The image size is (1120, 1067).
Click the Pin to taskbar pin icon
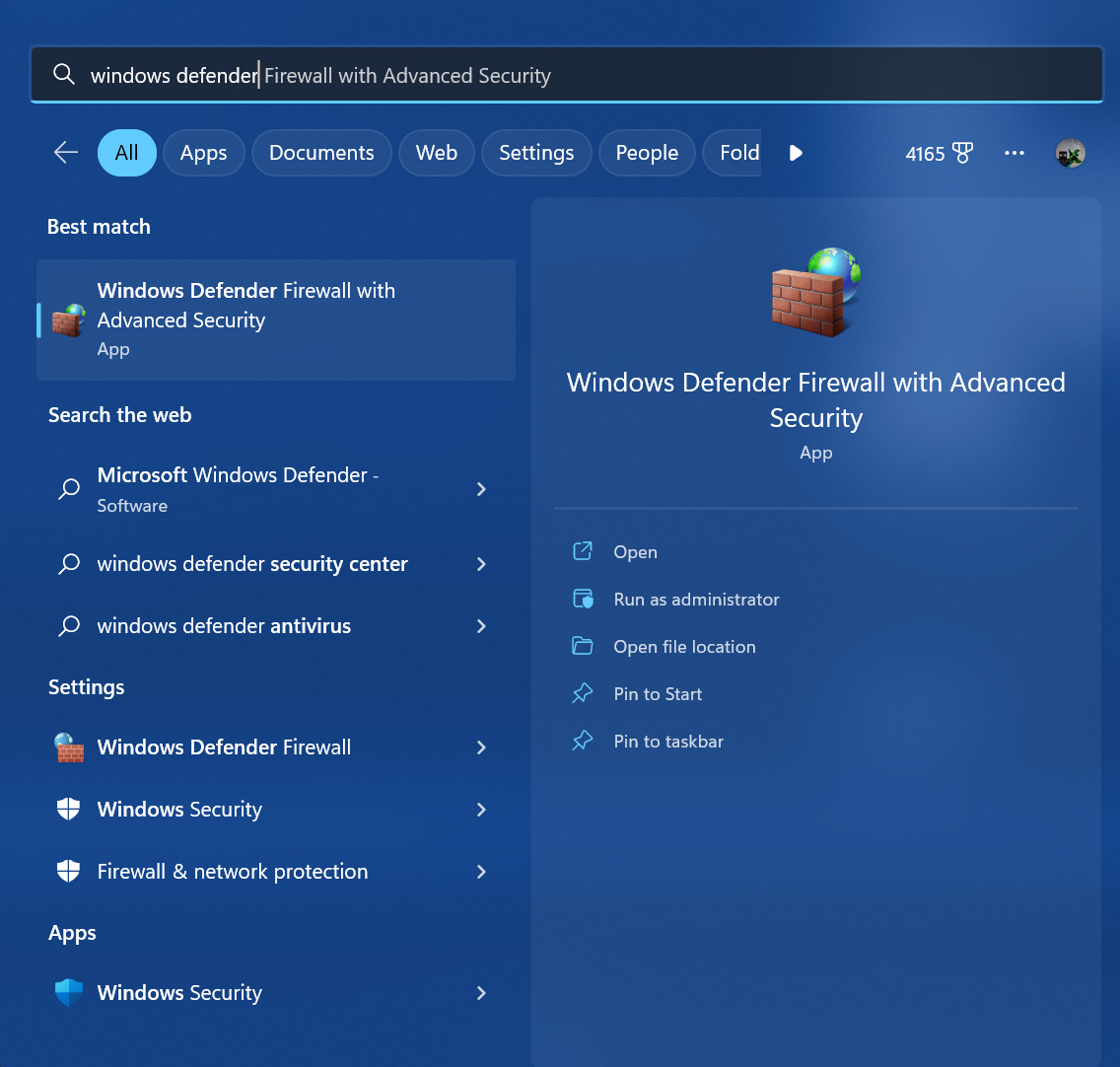pos(582,741)
